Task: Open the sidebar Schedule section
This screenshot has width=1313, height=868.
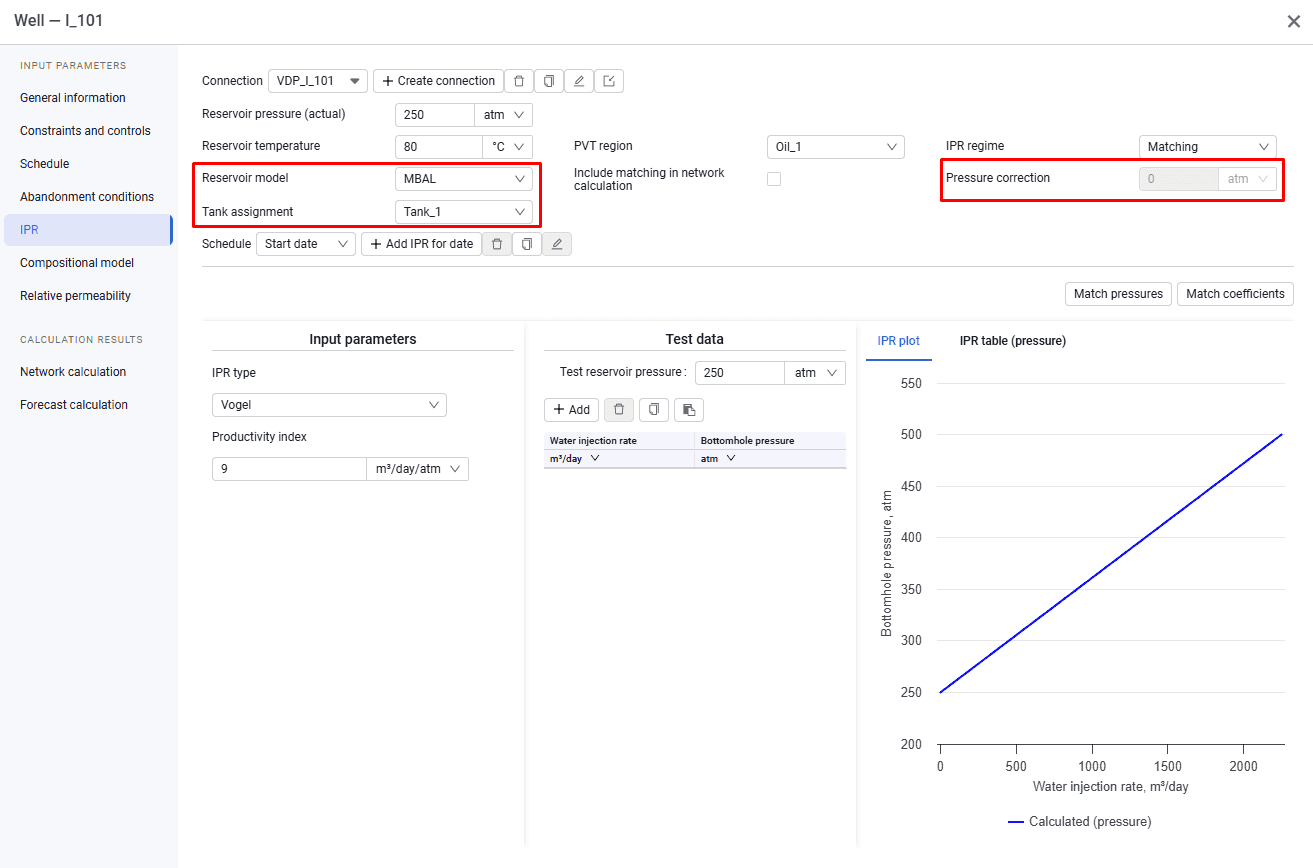Action: [x=45, y=164]
